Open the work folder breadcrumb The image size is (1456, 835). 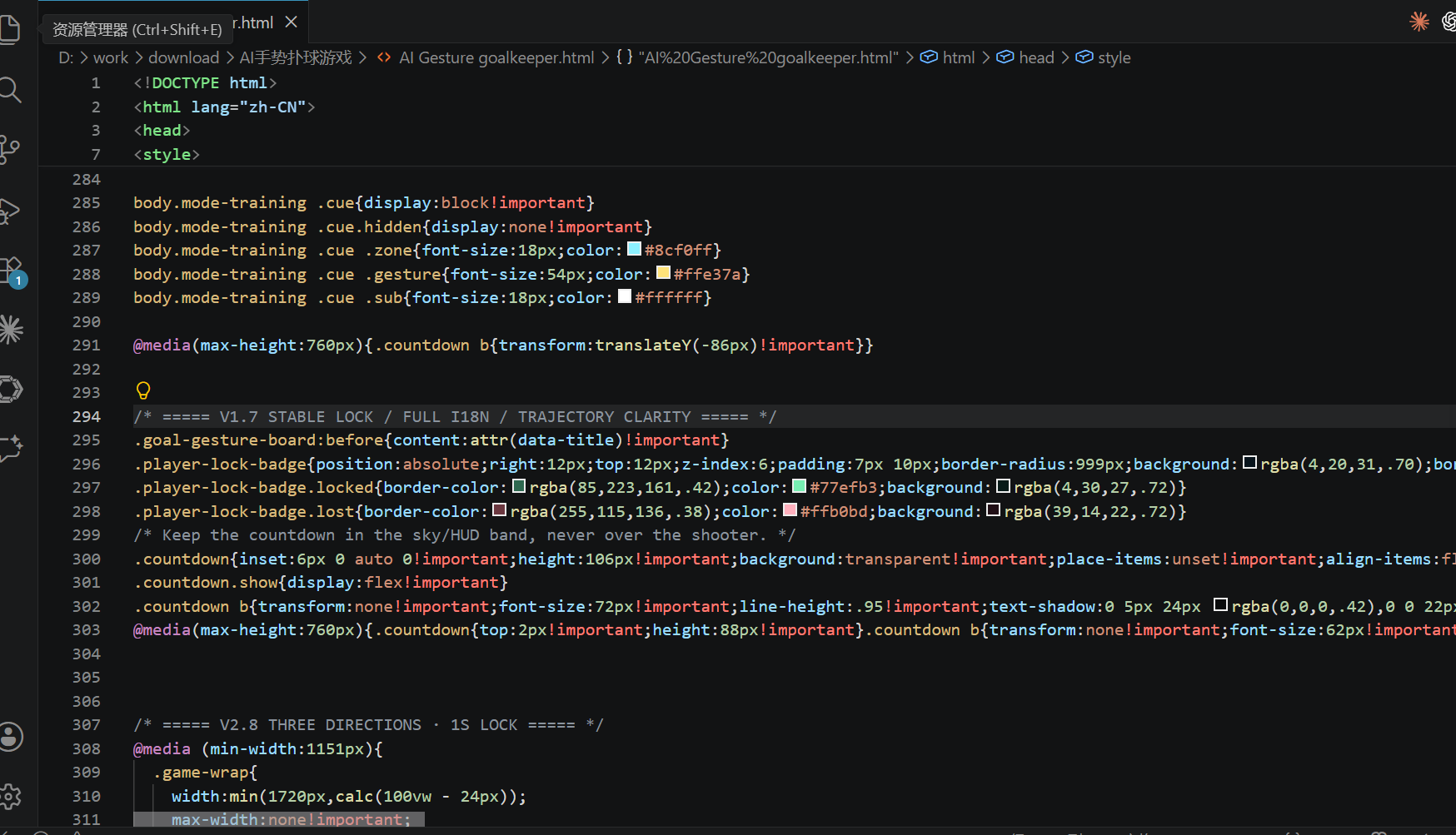111,57
